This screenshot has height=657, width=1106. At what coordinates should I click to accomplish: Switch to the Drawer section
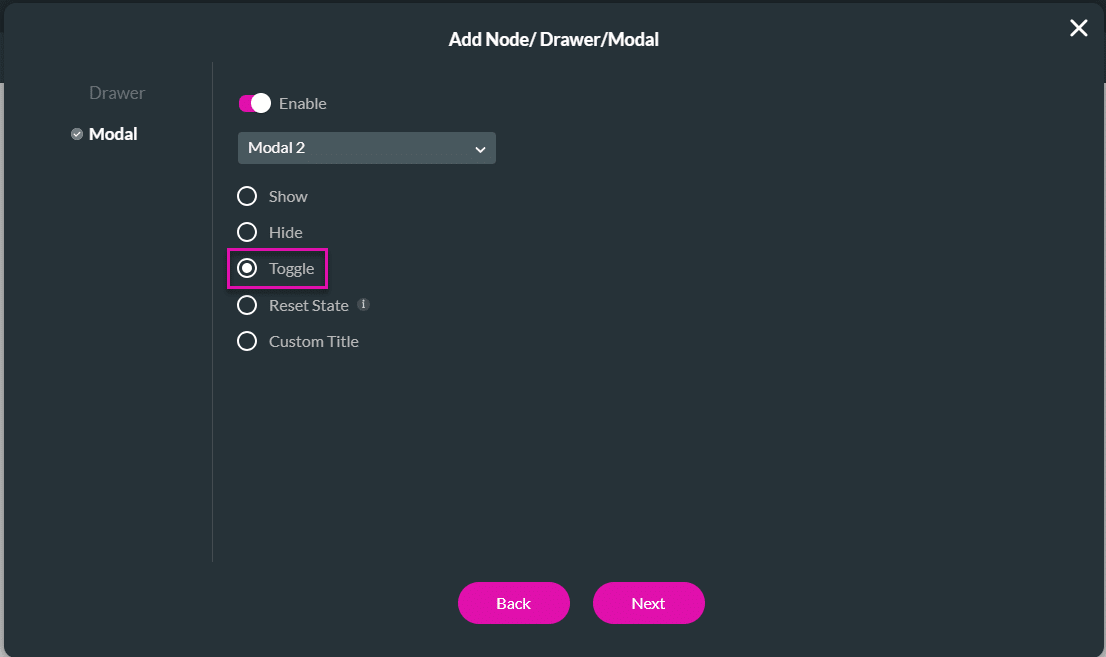coord(116,92)
